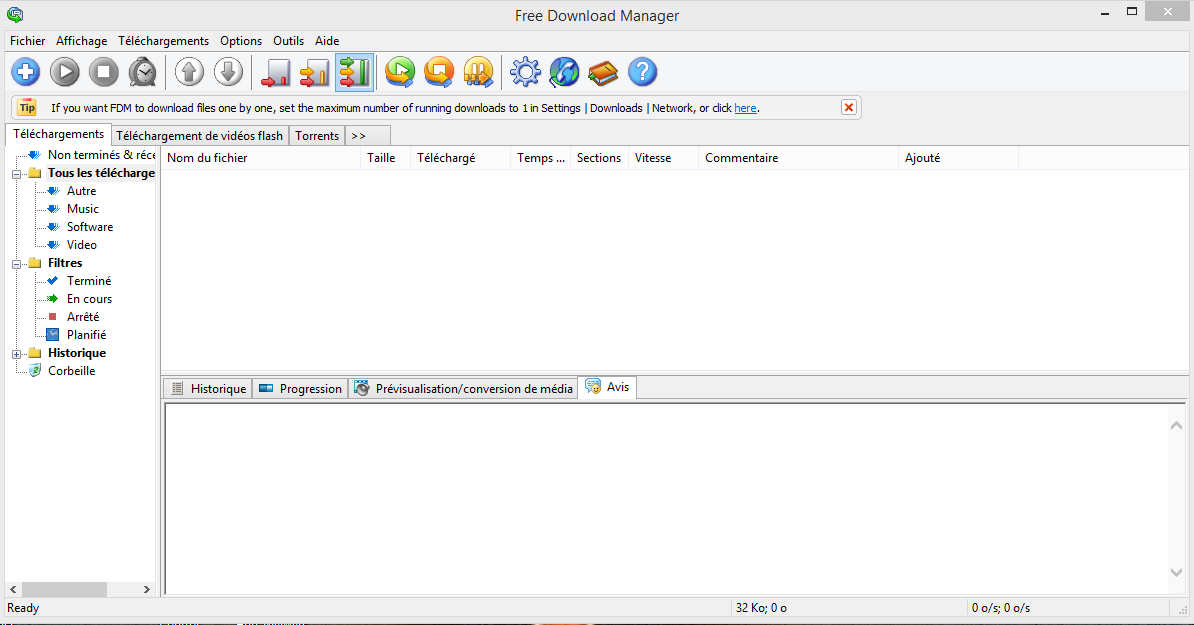The image size is (1194, 625).
Task: Select the Arrêté filter
Action: pyautogui.click(x=83, y=317)
